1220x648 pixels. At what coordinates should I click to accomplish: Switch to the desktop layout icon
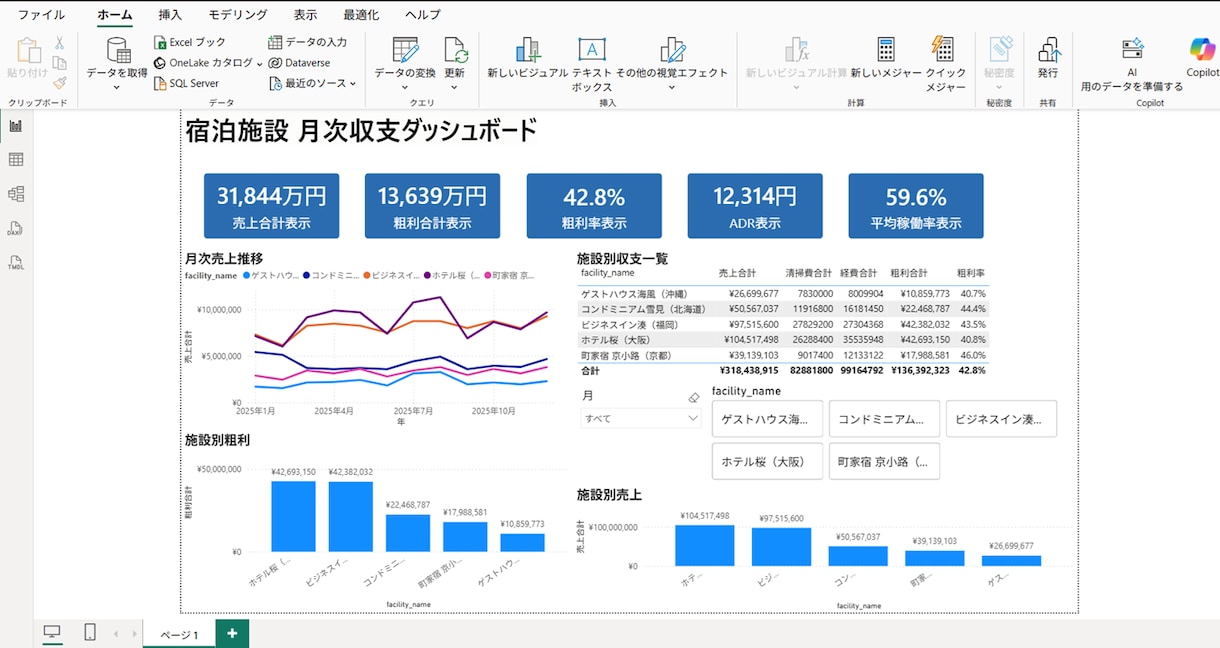tap(52, 632)
